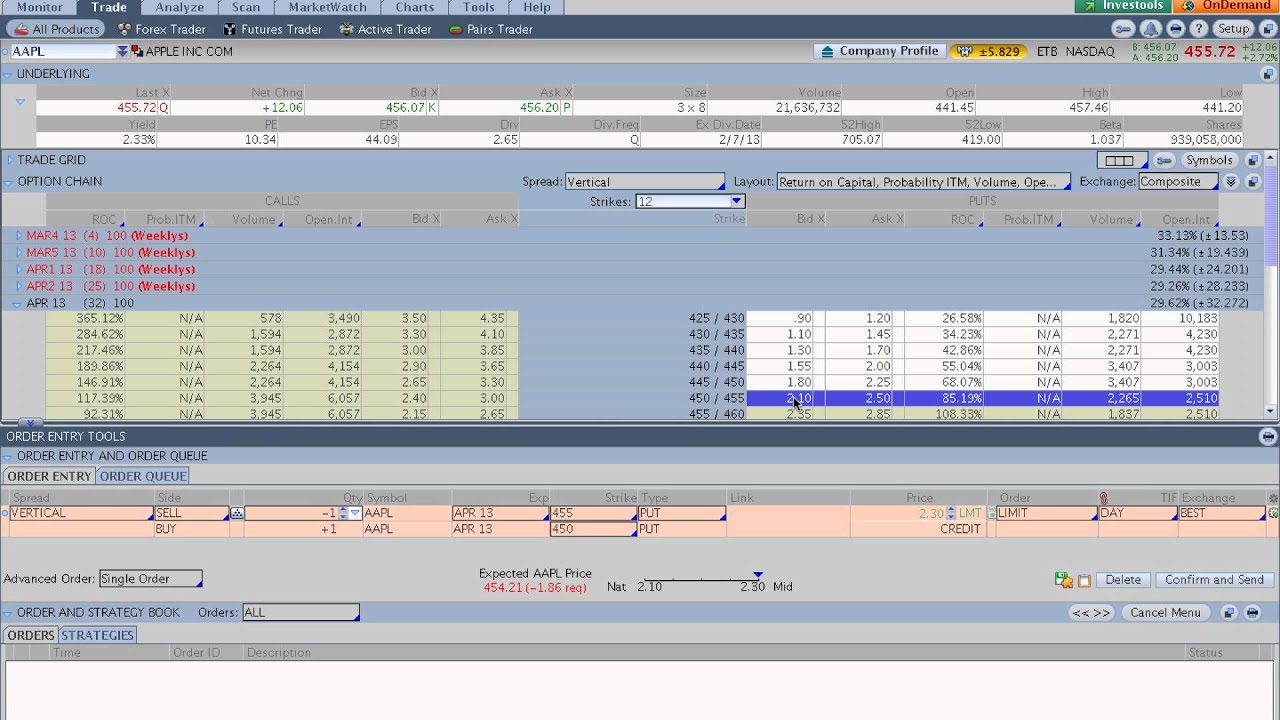The width and height of the screenshot is (1280, 720).
Task: Switch to the Analyze tab
Action: (x=180, y=7)
